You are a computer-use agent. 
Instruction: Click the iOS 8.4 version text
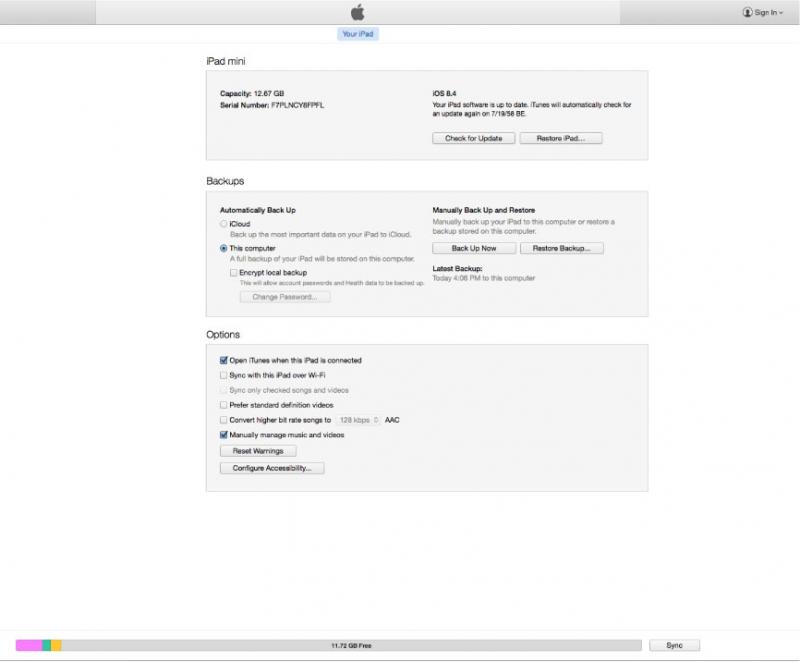[444, 93]
